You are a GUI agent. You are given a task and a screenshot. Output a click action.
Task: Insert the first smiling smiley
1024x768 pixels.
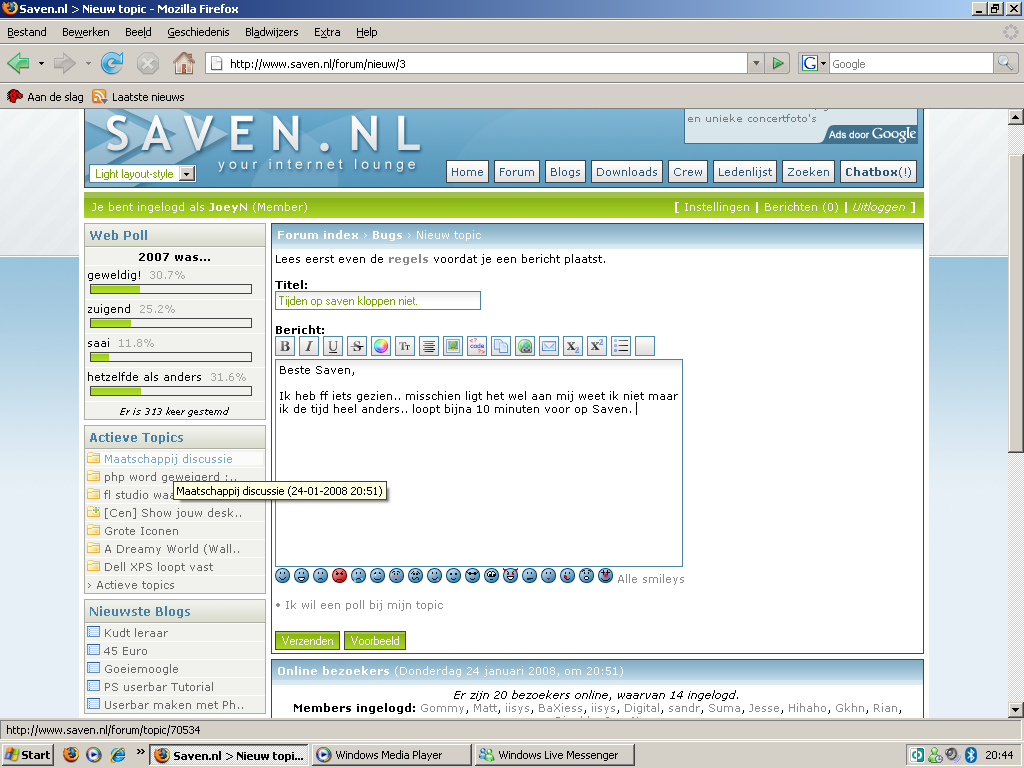point(282,575)
